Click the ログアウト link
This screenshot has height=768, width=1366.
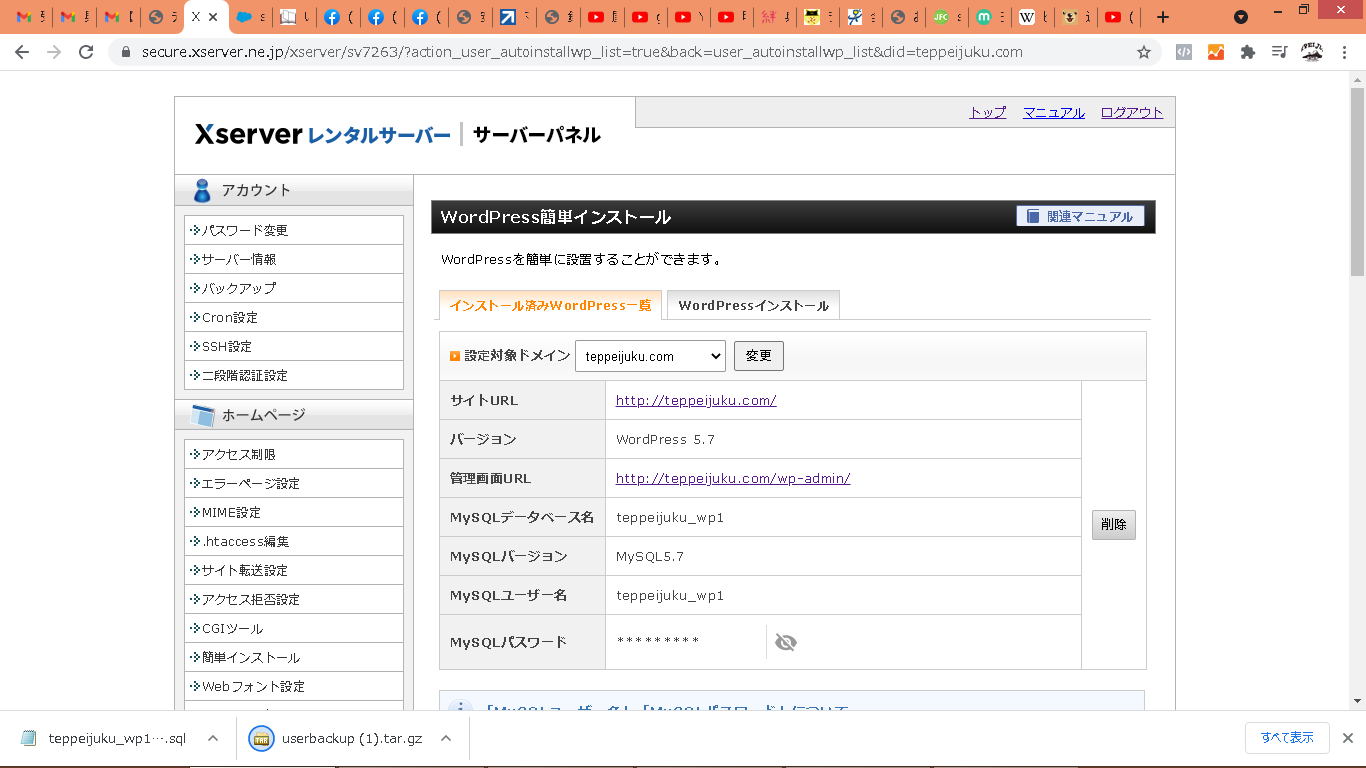[1132, 112]
